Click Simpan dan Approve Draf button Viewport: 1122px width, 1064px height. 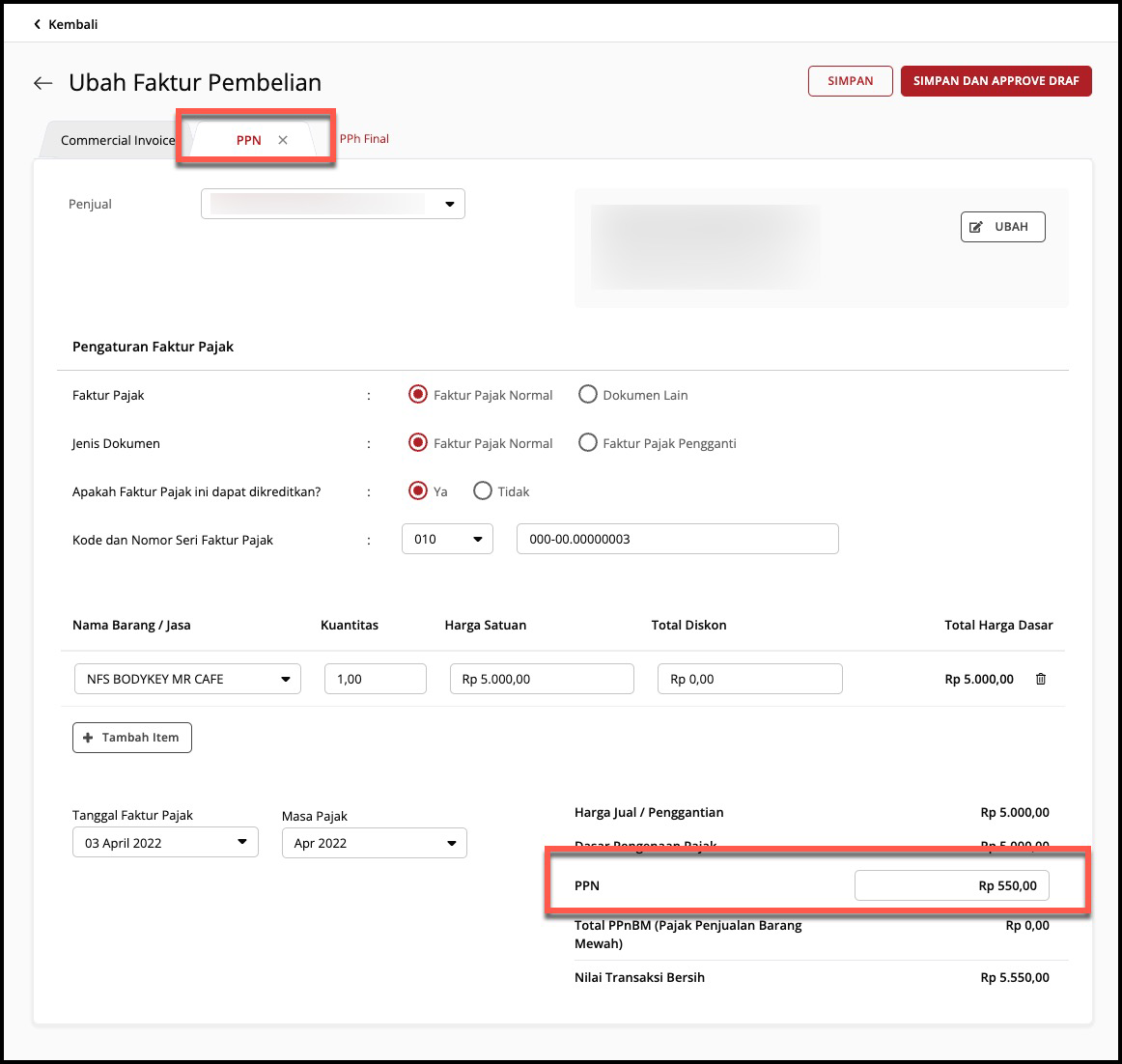coord(996,81)
